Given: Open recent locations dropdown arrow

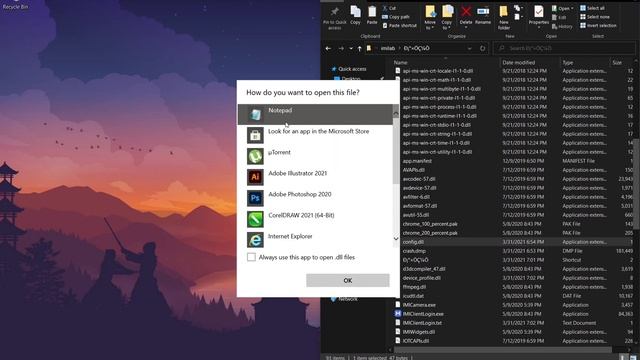Looking at the screenshot, I should click(351, 48).
